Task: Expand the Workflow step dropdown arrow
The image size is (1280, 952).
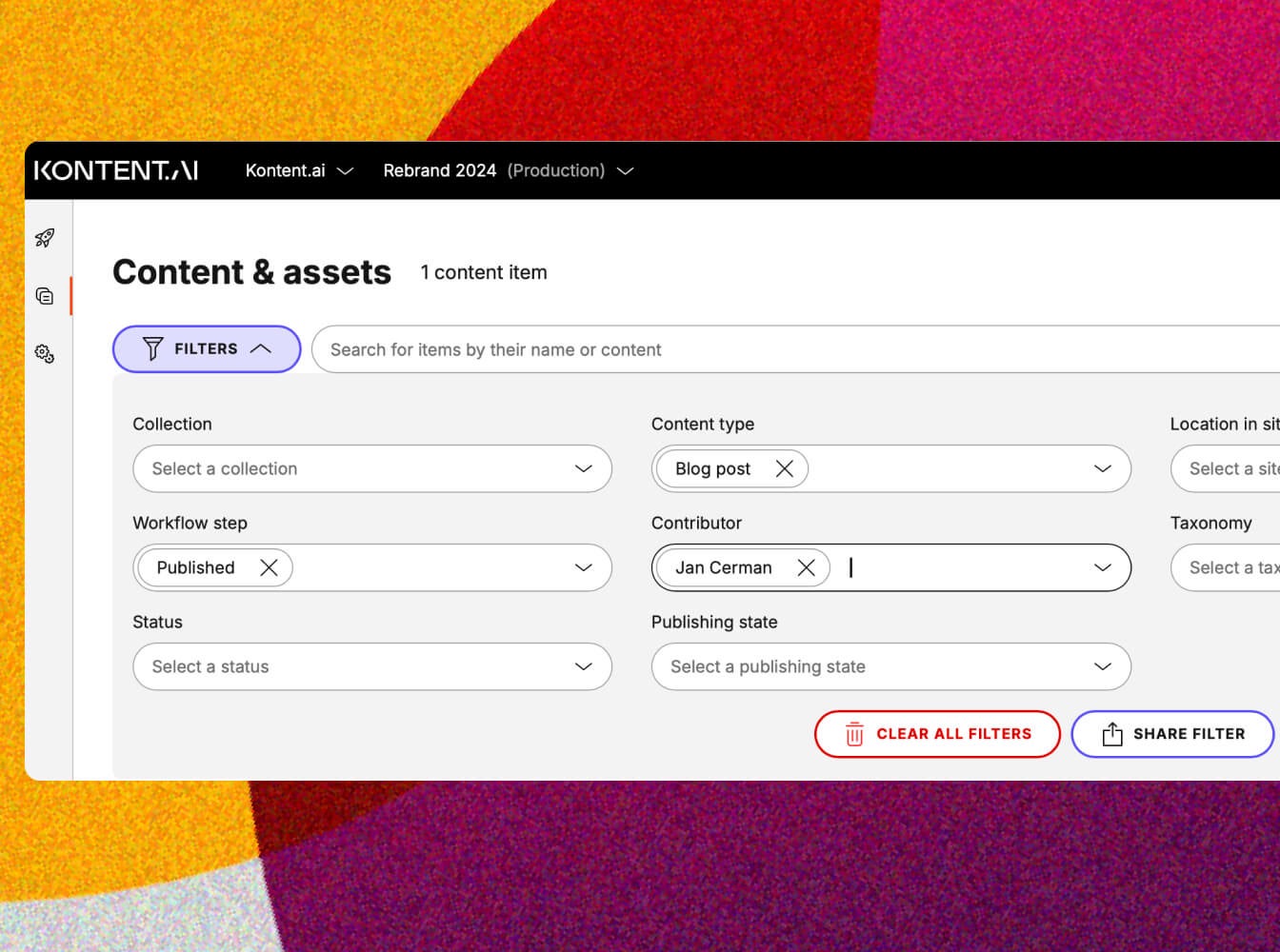Action: pyautogui.click(x=583, y=567)
